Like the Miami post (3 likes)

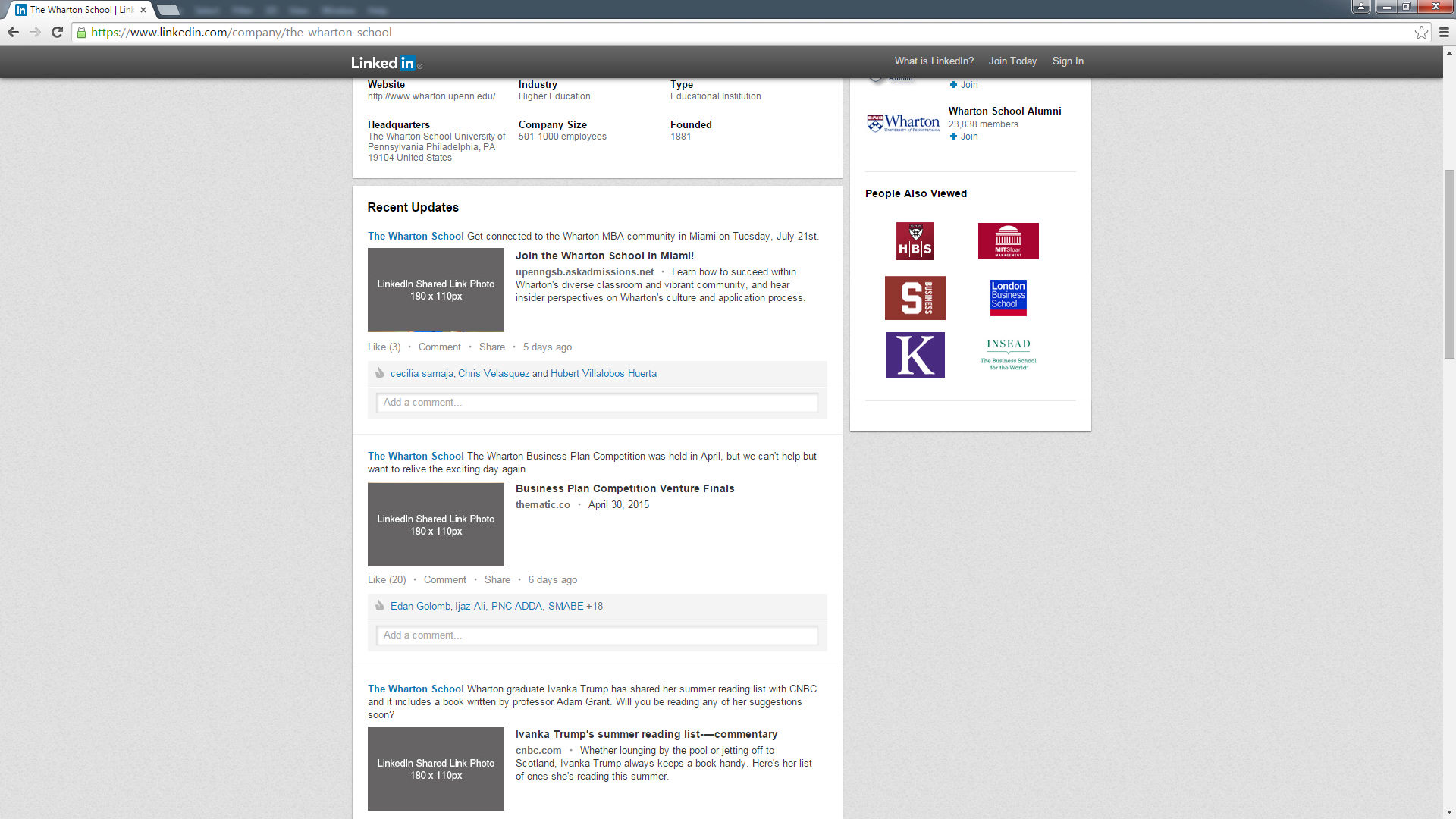tap(384, 347)
